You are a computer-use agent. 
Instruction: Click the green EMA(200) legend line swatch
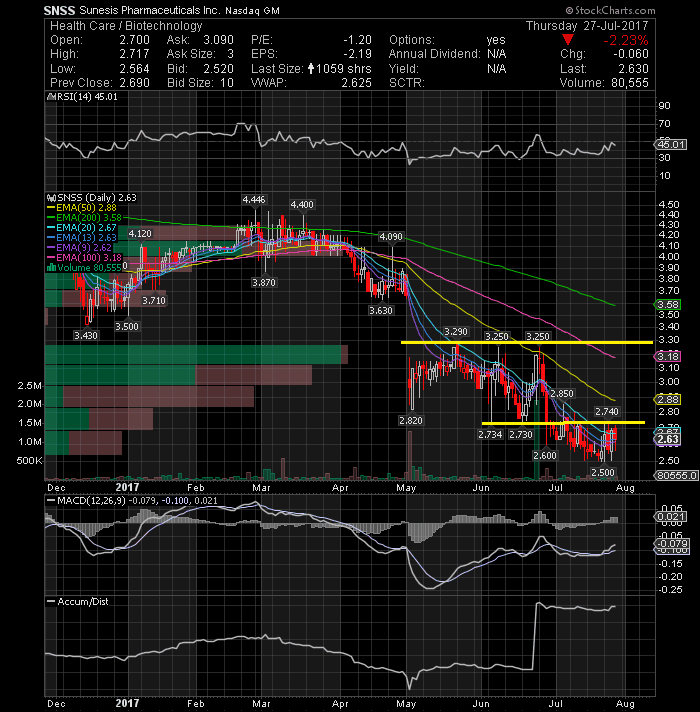(51, 218)
